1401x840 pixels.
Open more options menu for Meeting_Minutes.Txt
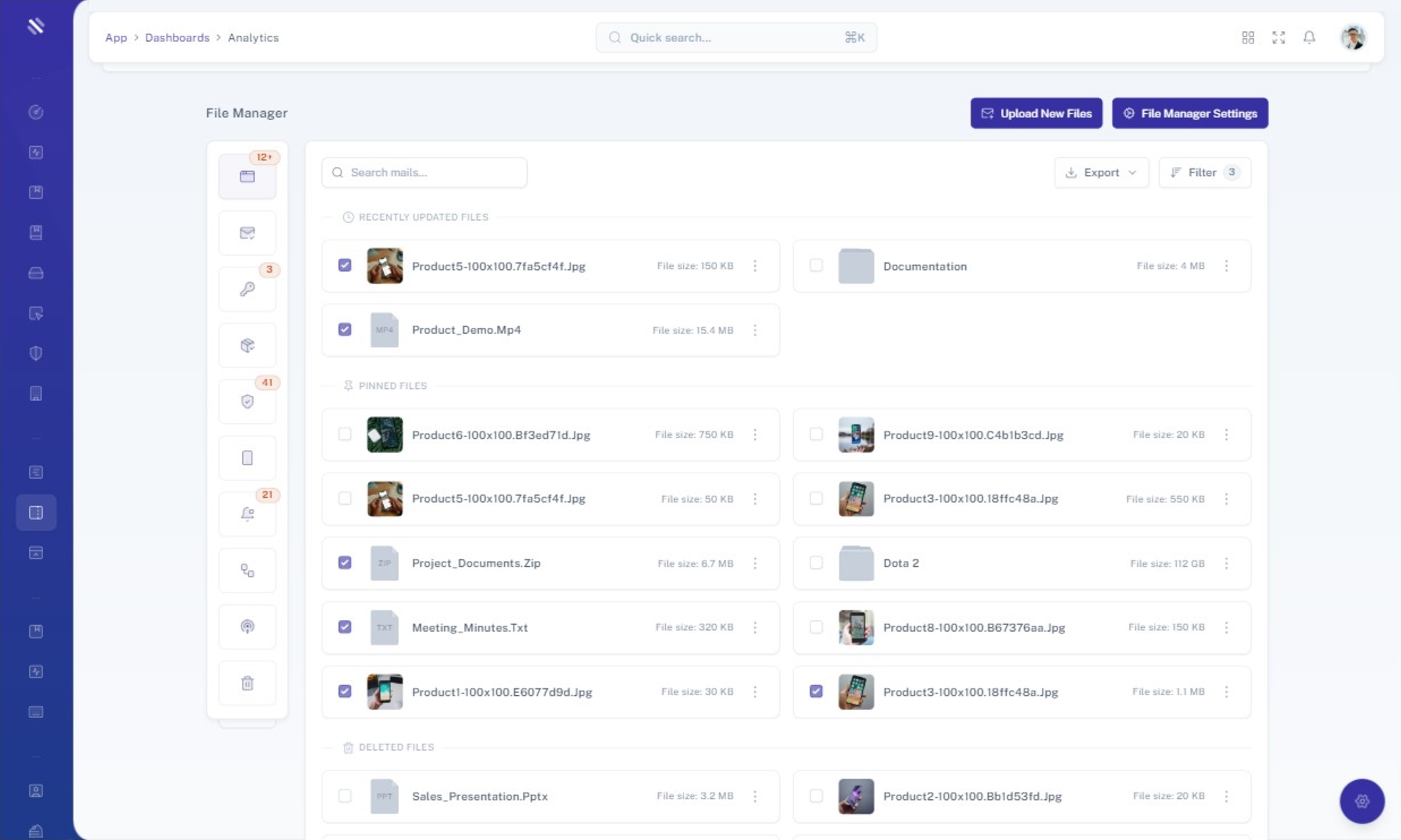(755, 627)
